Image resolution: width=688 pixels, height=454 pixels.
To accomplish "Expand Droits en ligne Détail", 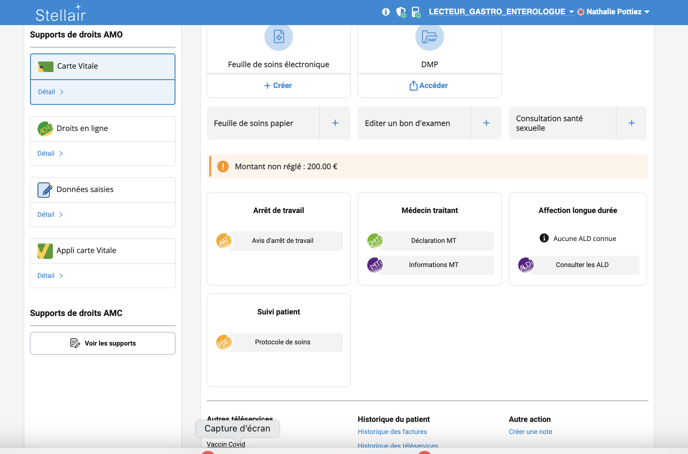I will click(50, 154).
